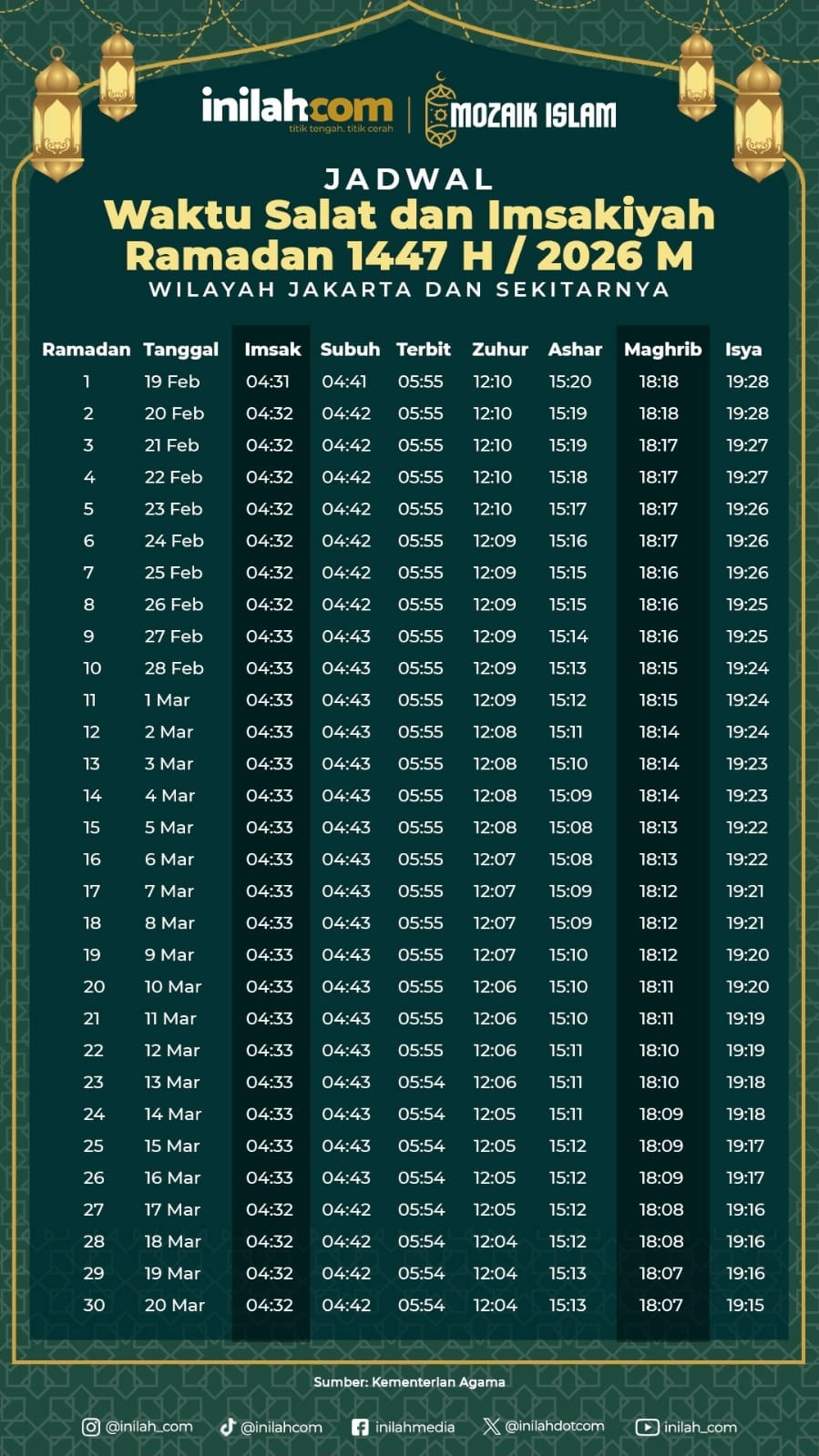Click Isya time 19:20 for 9 Mar

pos(748,955)
